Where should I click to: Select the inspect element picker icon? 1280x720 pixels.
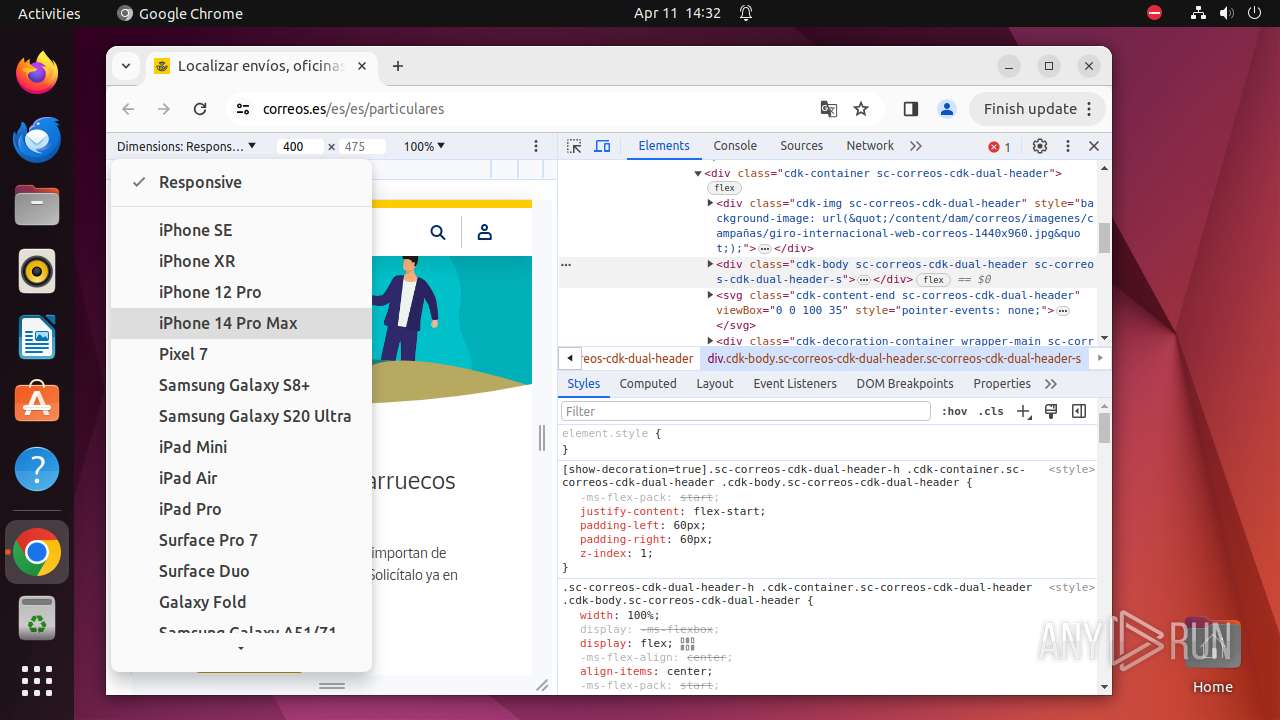coord(574,146)
